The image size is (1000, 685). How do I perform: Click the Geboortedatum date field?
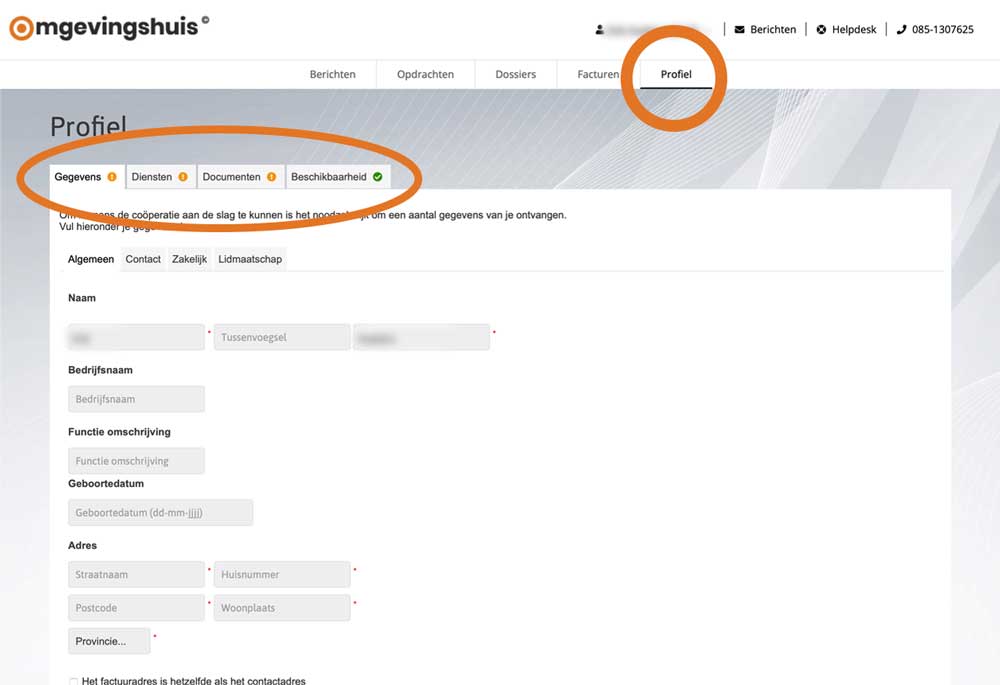click(x=160, y=513)
